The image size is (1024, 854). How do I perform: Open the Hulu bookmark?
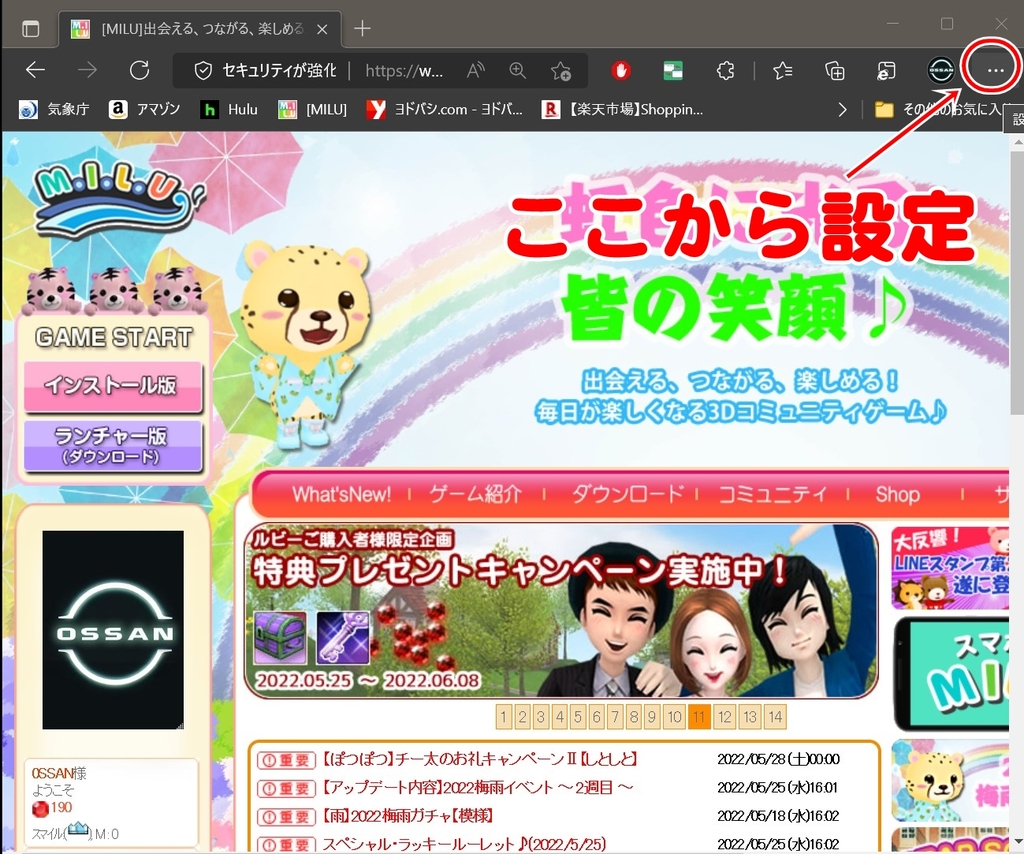tap(229, 109)
